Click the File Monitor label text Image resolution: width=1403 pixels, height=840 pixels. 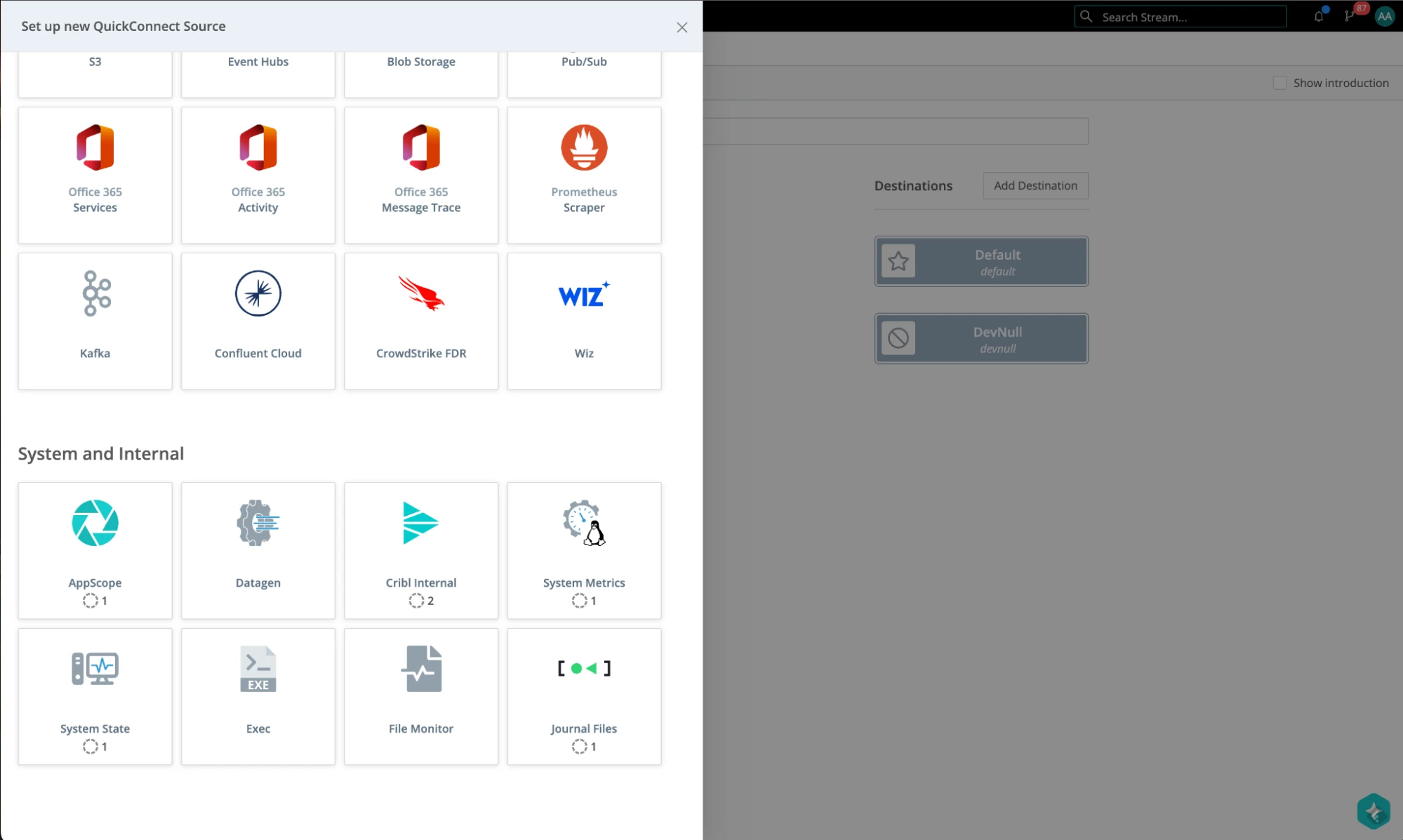pos(421,728)
